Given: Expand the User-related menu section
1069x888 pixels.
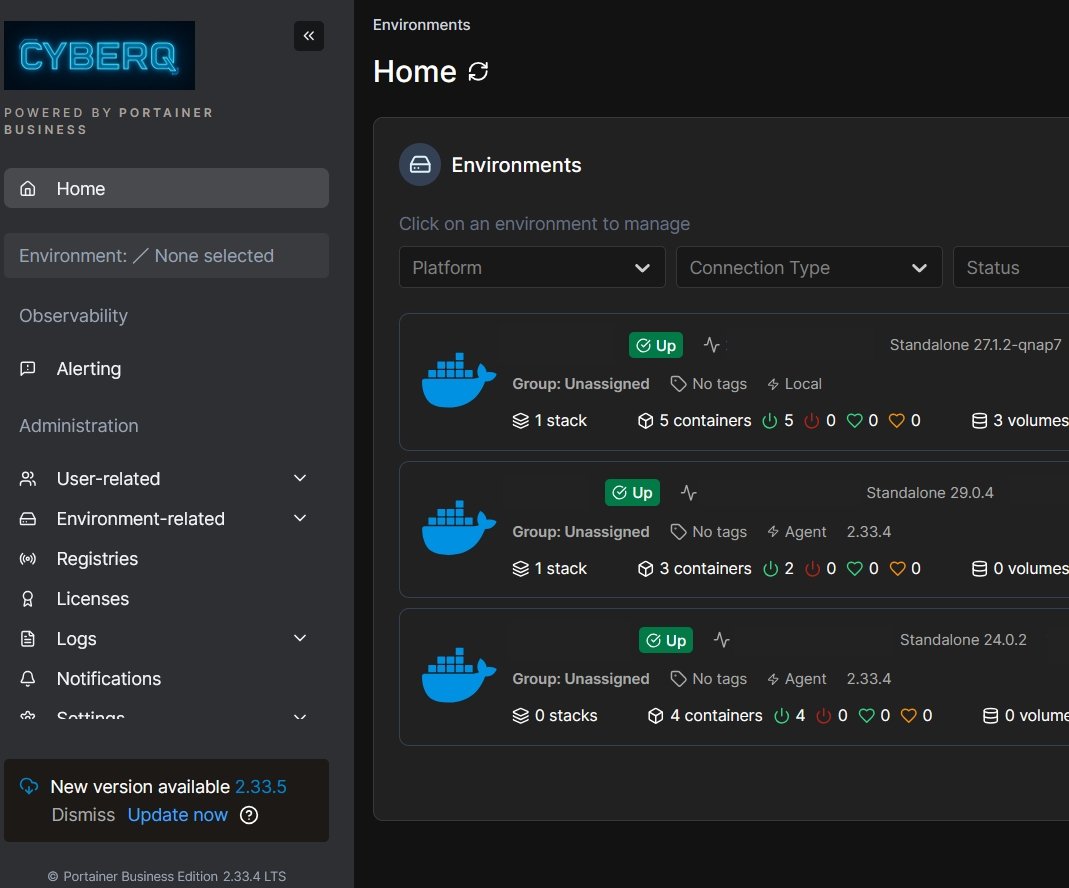Looking at the screenshot, I should 166,479.
